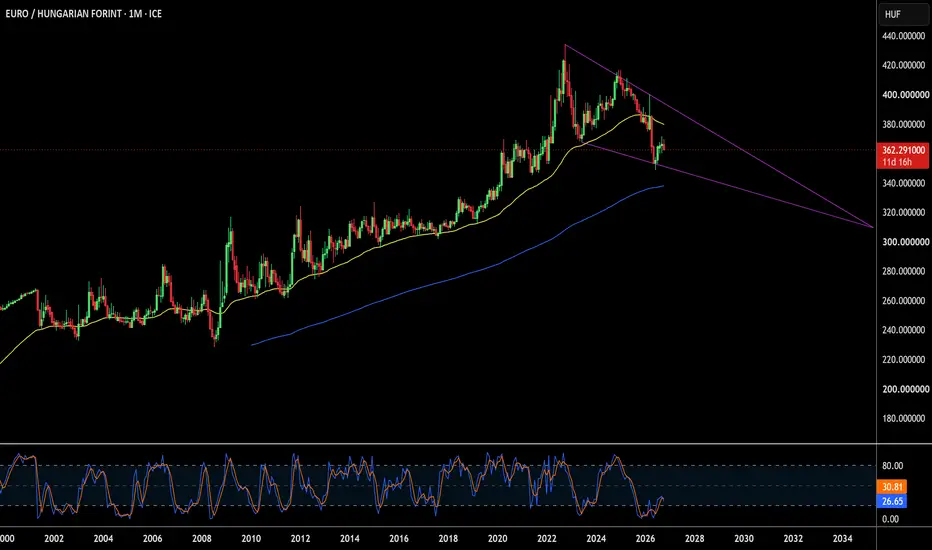Image resolution: width=932 pixels, height=550 pixels.
Task: Click the 2034 label on time axis
Action: click(x=842, y=539)
